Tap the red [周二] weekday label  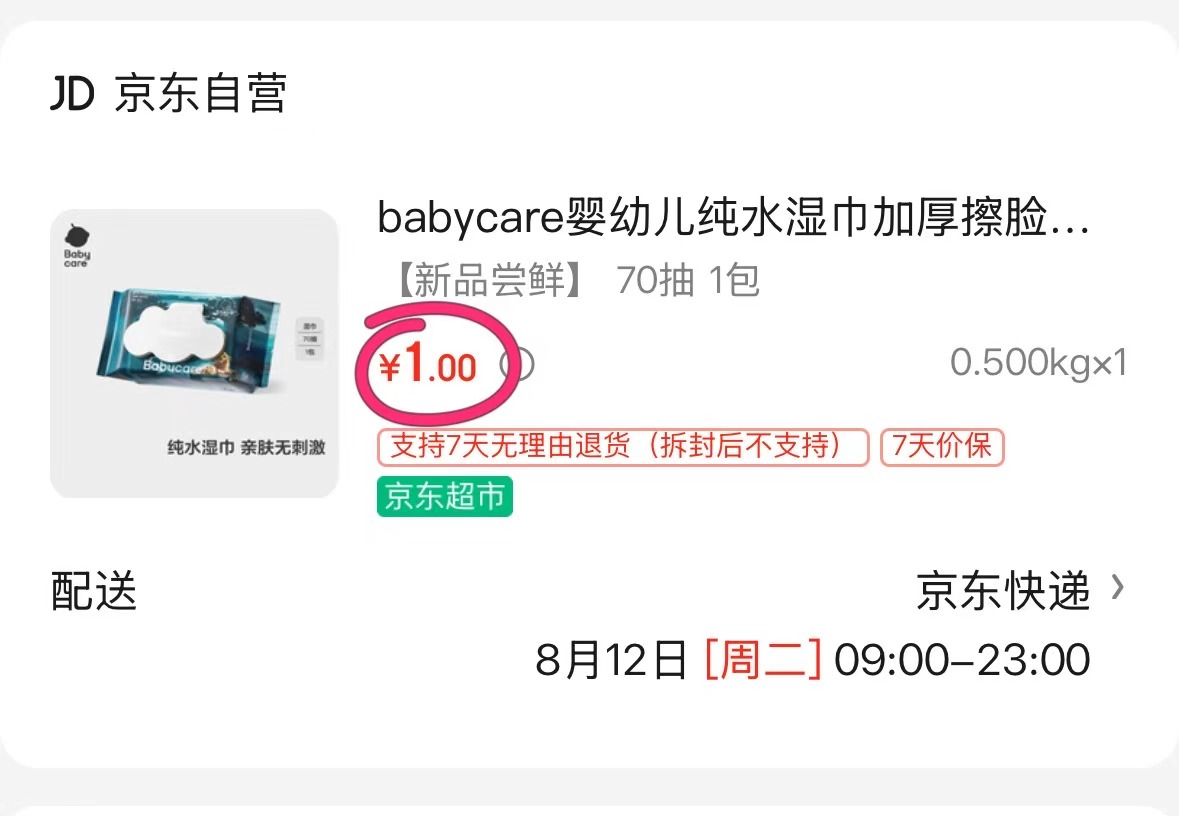coord(762,660)
